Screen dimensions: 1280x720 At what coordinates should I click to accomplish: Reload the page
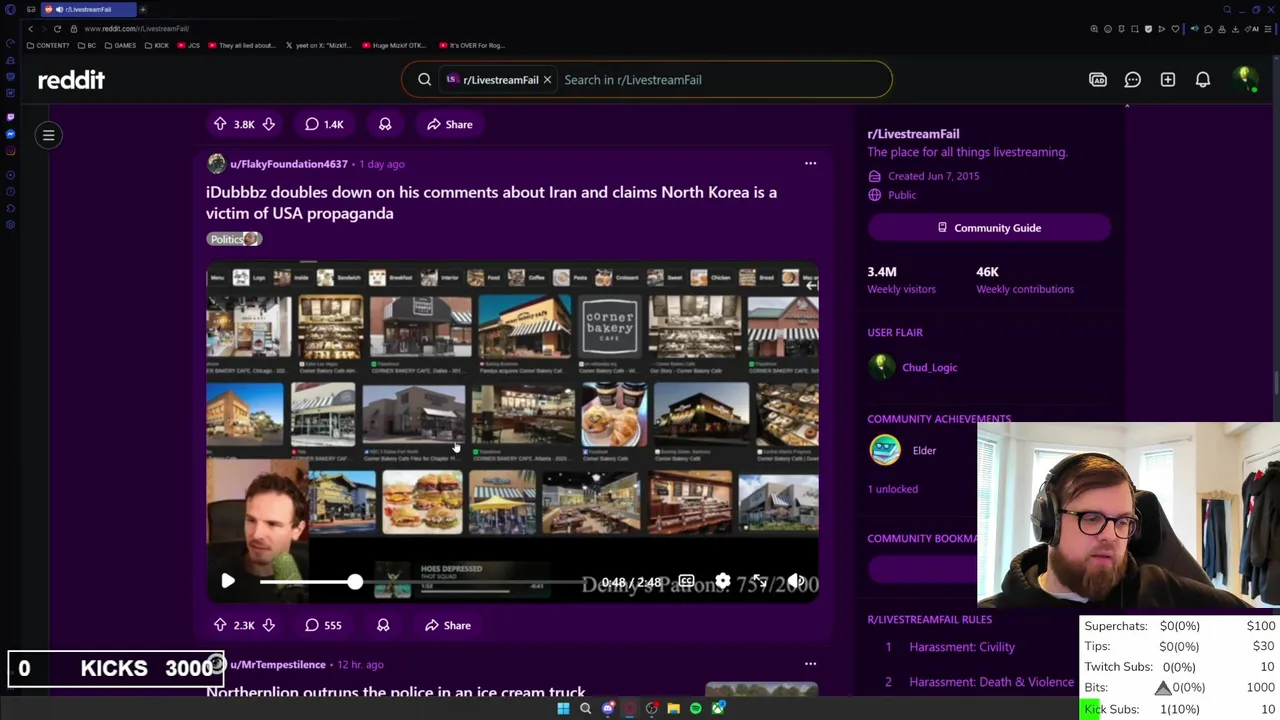point(57,29)
